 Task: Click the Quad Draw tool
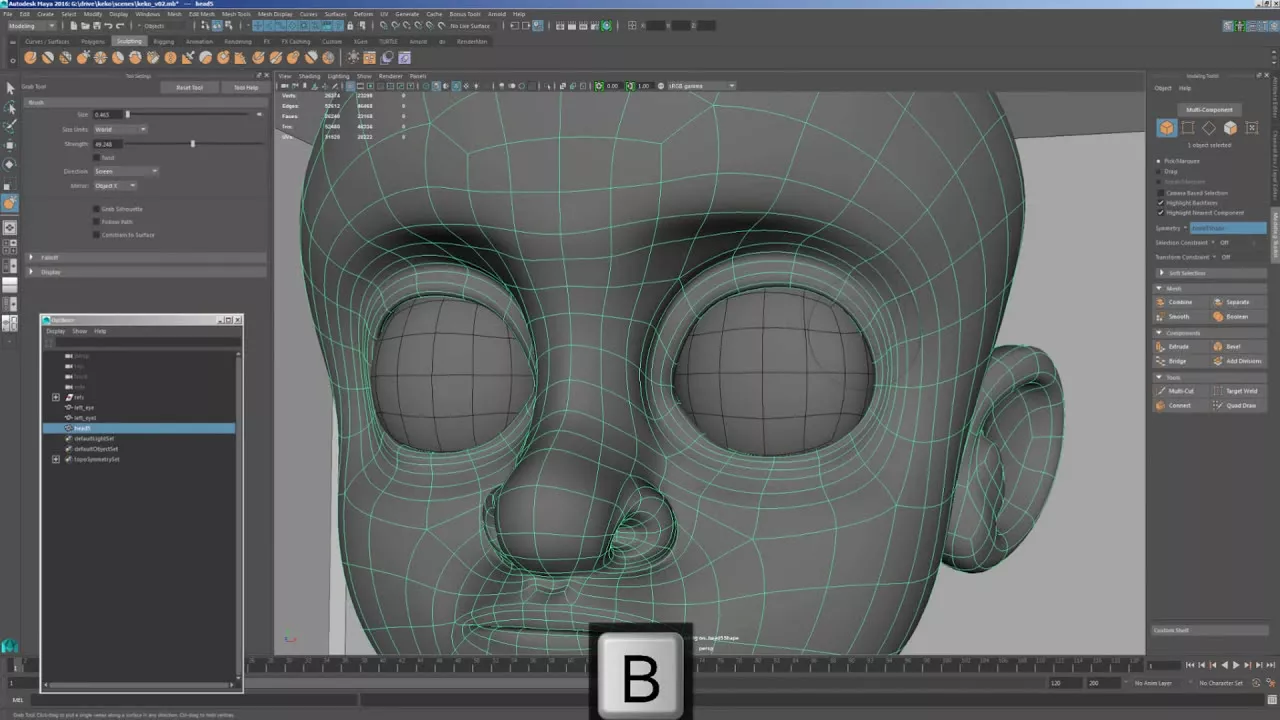1235,406
